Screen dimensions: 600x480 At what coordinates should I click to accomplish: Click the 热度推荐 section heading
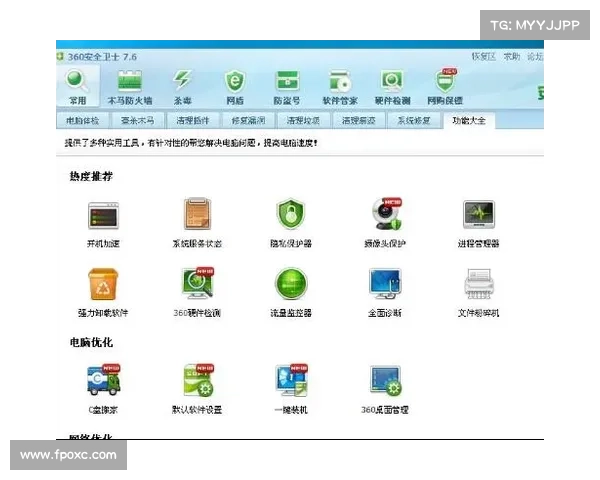pyautogui.click(x=91, y=176)
